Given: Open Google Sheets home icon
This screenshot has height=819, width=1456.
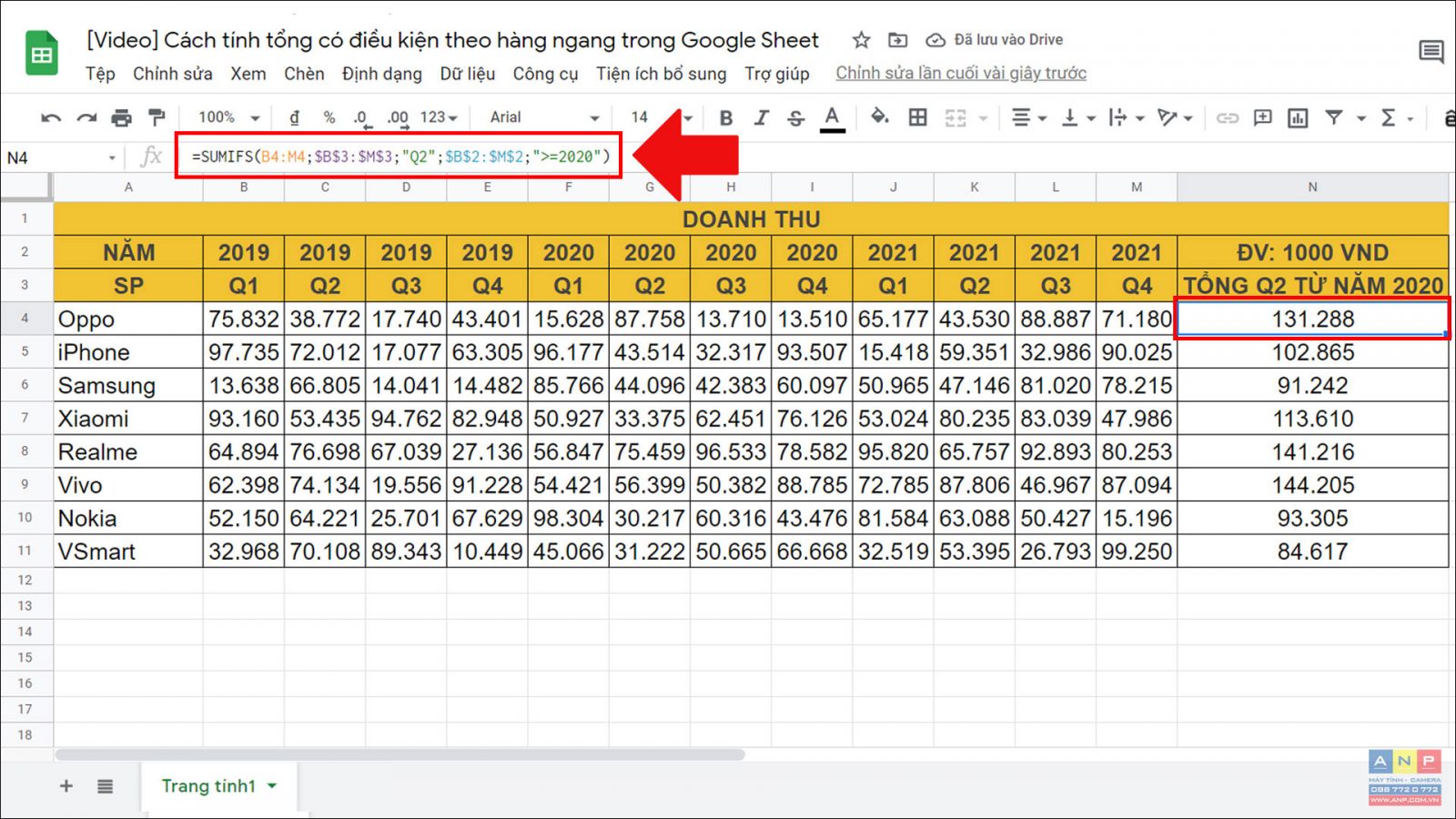Looking at the screenshot, I should click(x=41, y=54).
